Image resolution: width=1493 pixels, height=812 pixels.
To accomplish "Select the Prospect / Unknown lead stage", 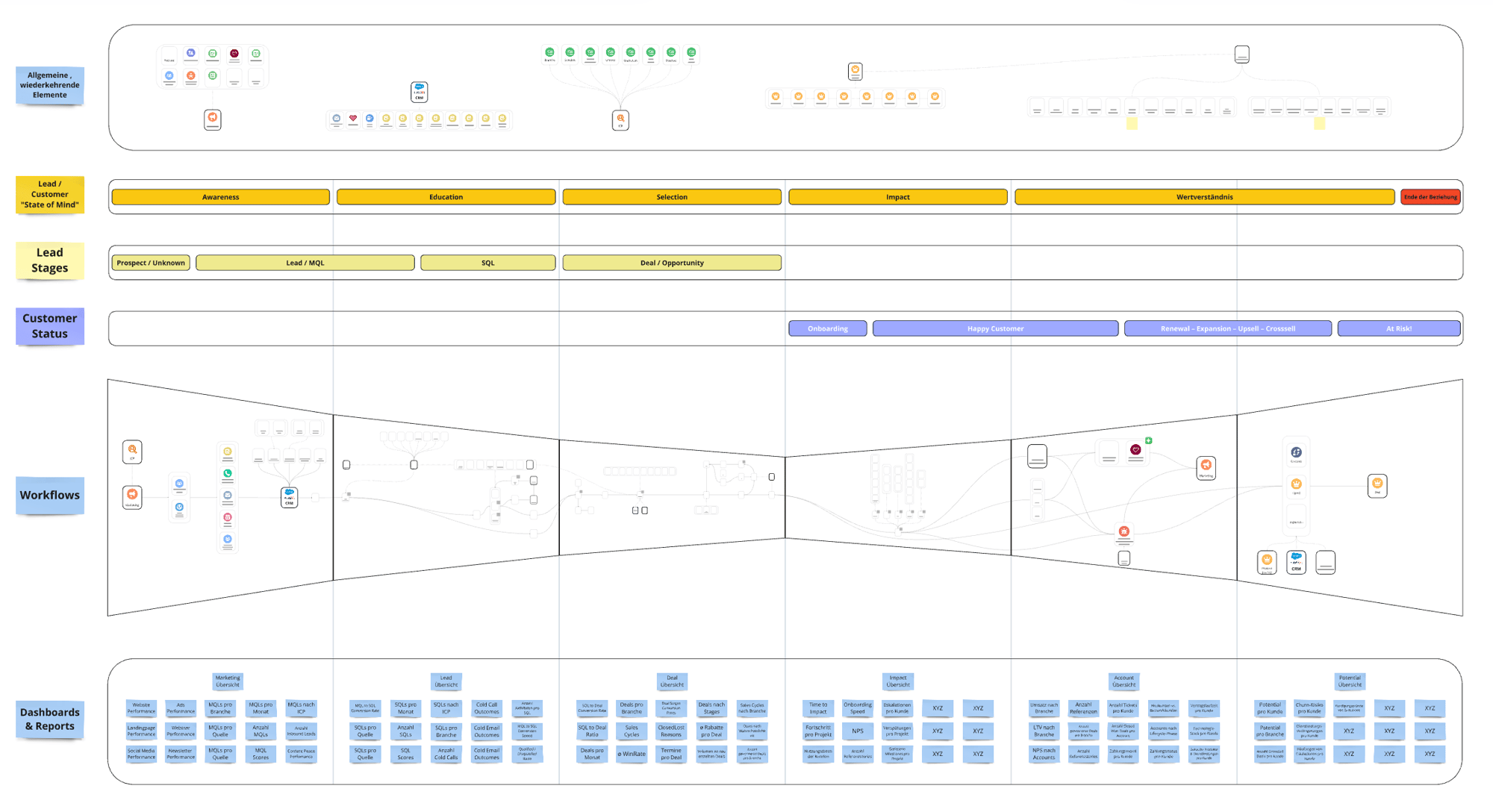I will coord(151,263).
